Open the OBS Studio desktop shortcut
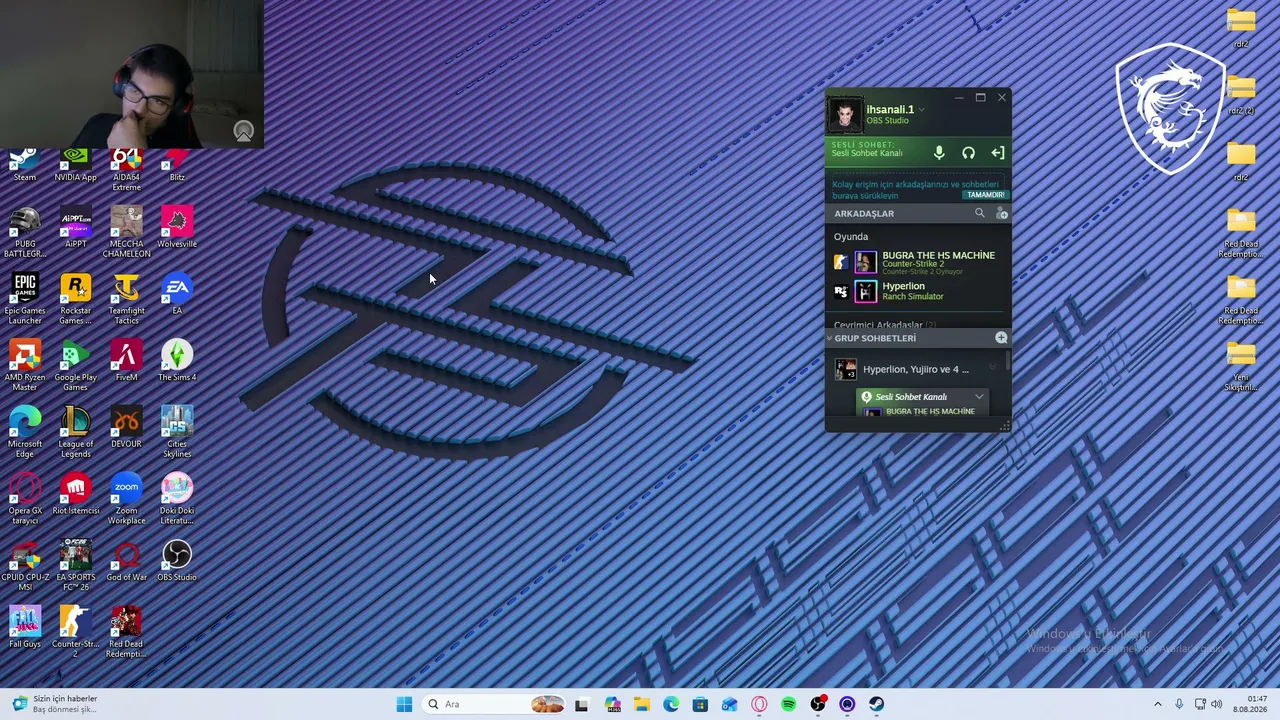 coord(177,561)
